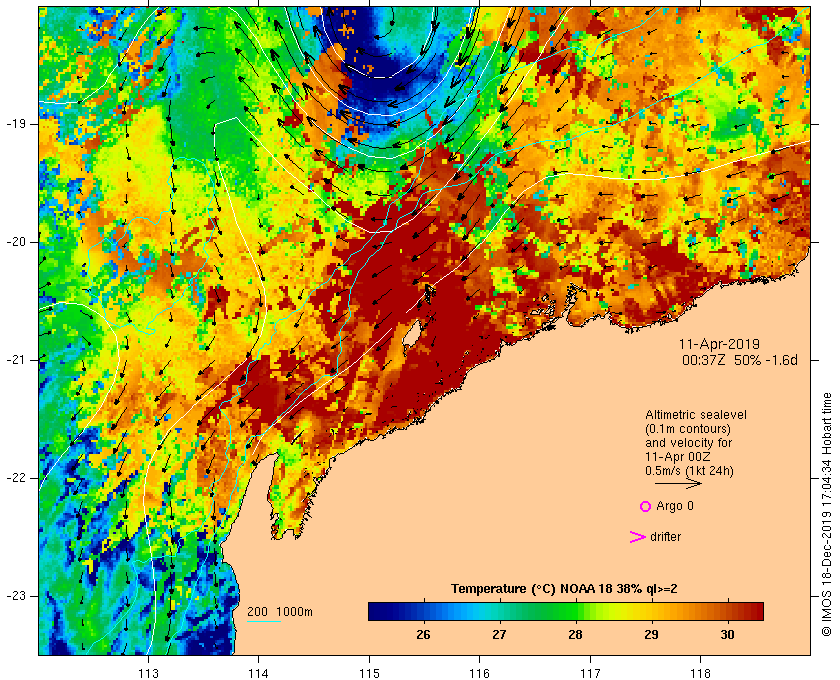Click the 116 longitude axis label
The height and width of the screenshot is (680, 840).
pyautogui.click(x=479, y=672)
